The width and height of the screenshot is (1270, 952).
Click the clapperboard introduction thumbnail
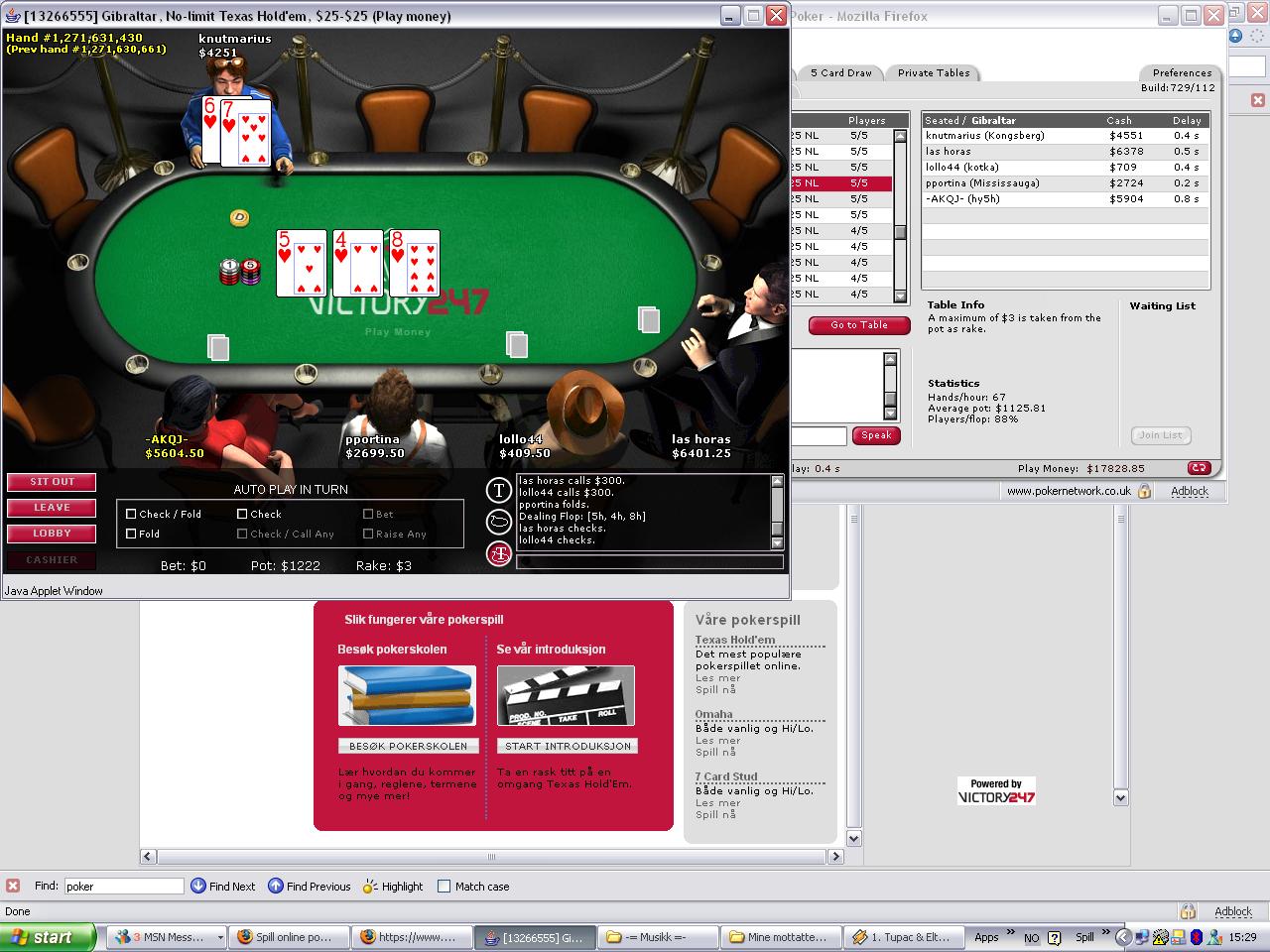pos(566,695)
